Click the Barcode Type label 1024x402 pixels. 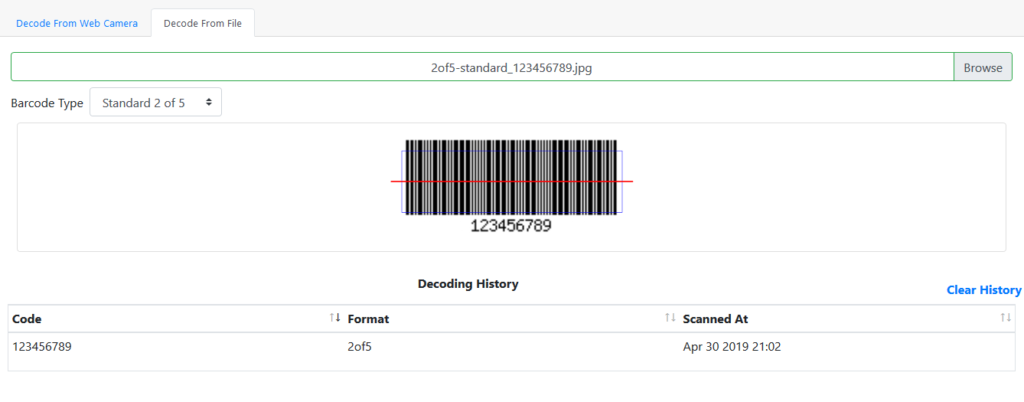[x=47, y=103]
